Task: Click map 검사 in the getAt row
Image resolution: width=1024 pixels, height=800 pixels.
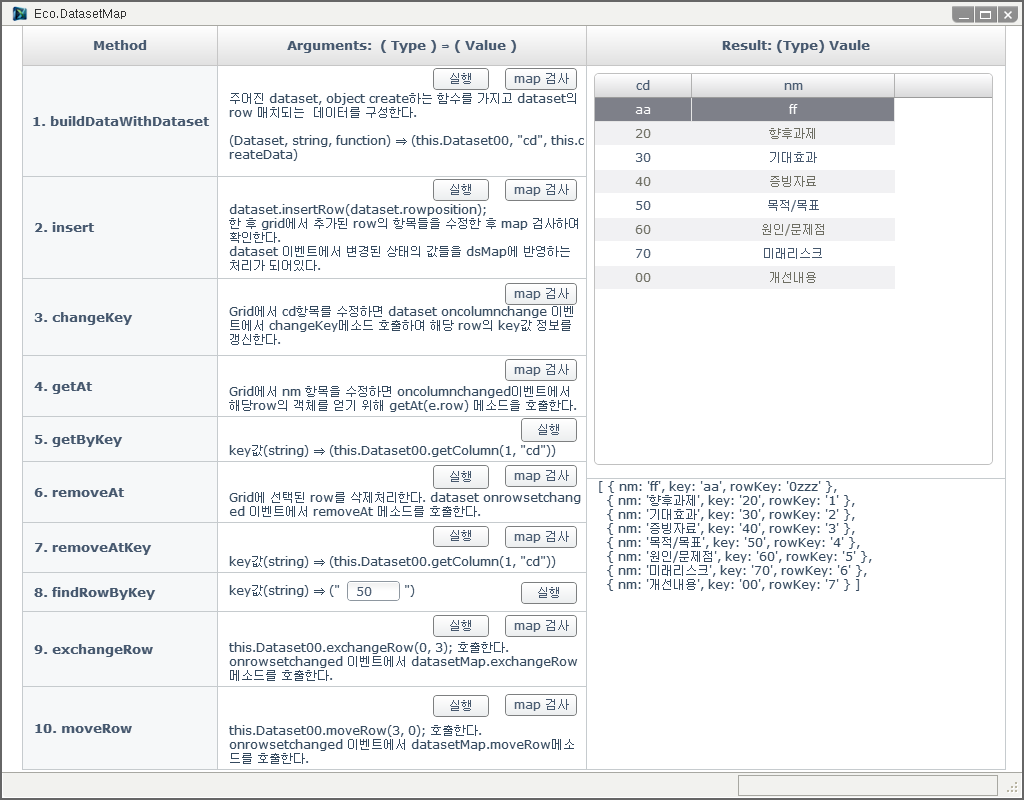Action: (x=541, y=370)
